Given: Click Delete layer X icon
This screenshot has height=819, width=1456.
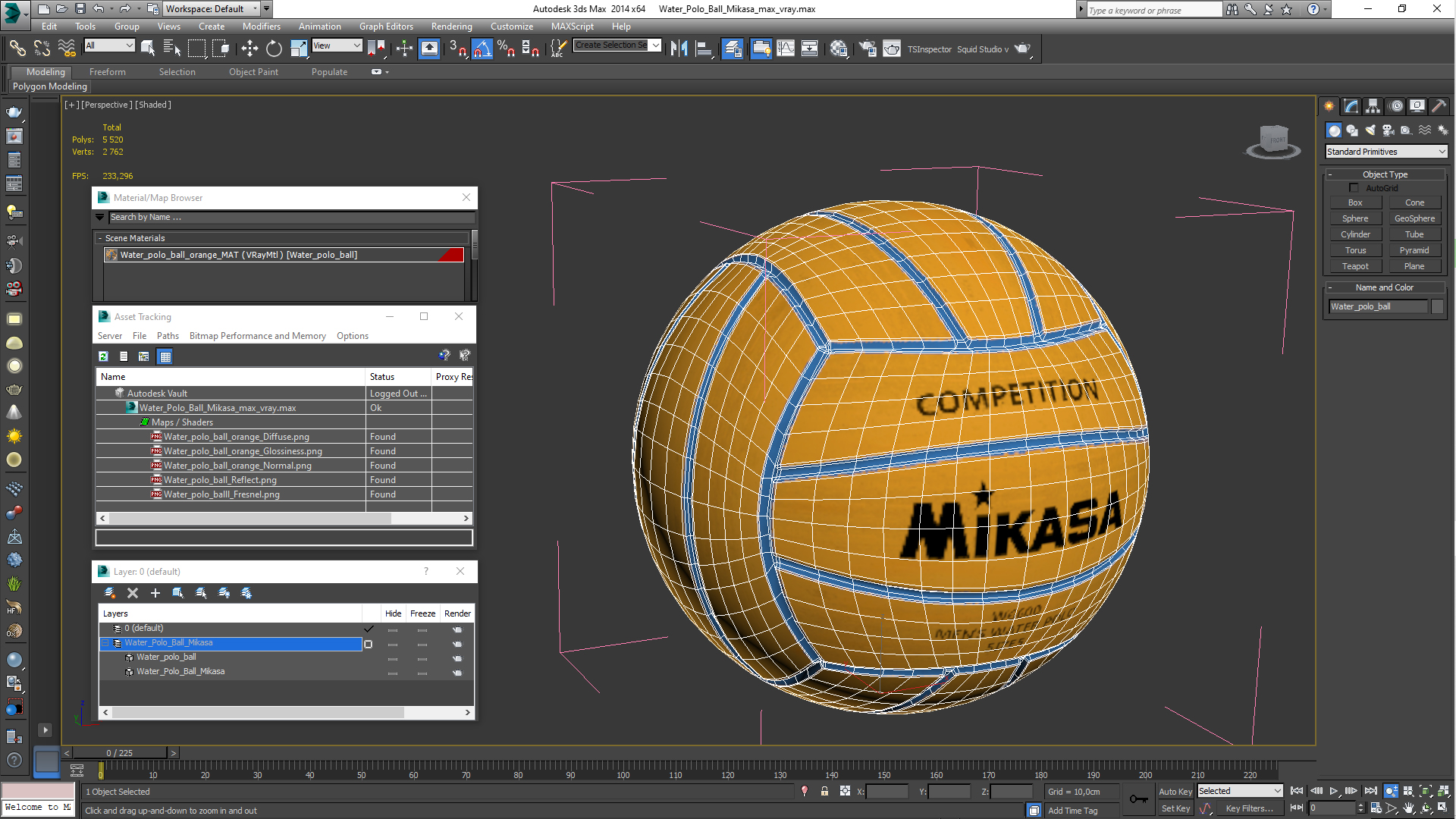Looking at the screenshot, I should [x=133, y=593].
